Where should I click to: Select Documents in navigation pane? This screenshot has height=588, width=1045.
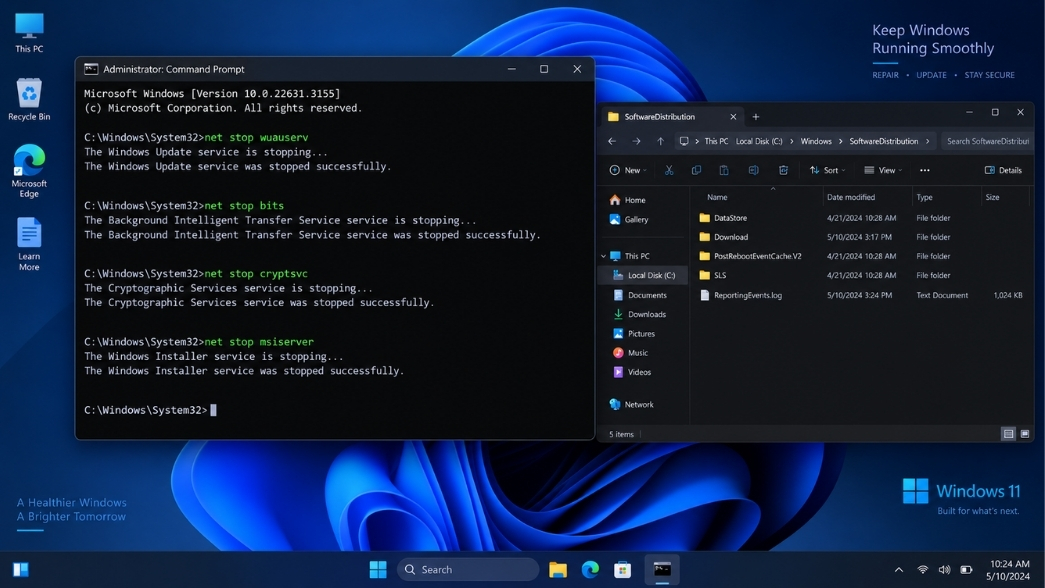(x=640, y=295)
